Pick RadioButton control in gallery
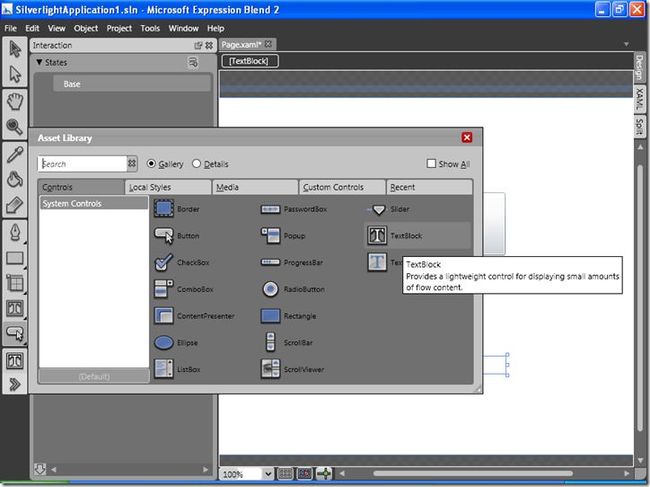This screenshot has width=650, height=487. [x=293, y=289]
